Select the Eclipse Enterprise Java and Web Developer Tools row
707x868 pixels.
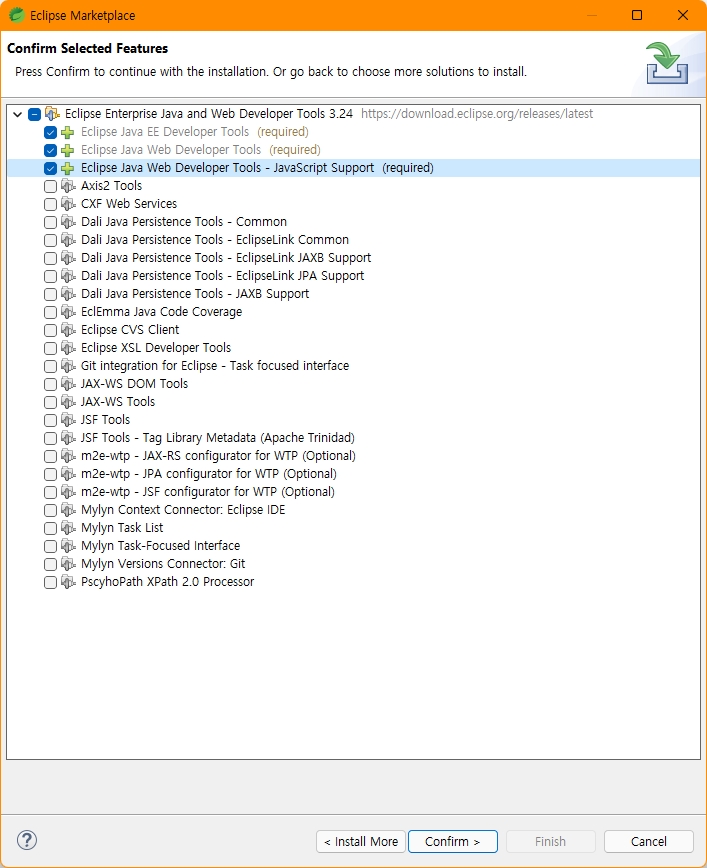(x=354, y=114)
